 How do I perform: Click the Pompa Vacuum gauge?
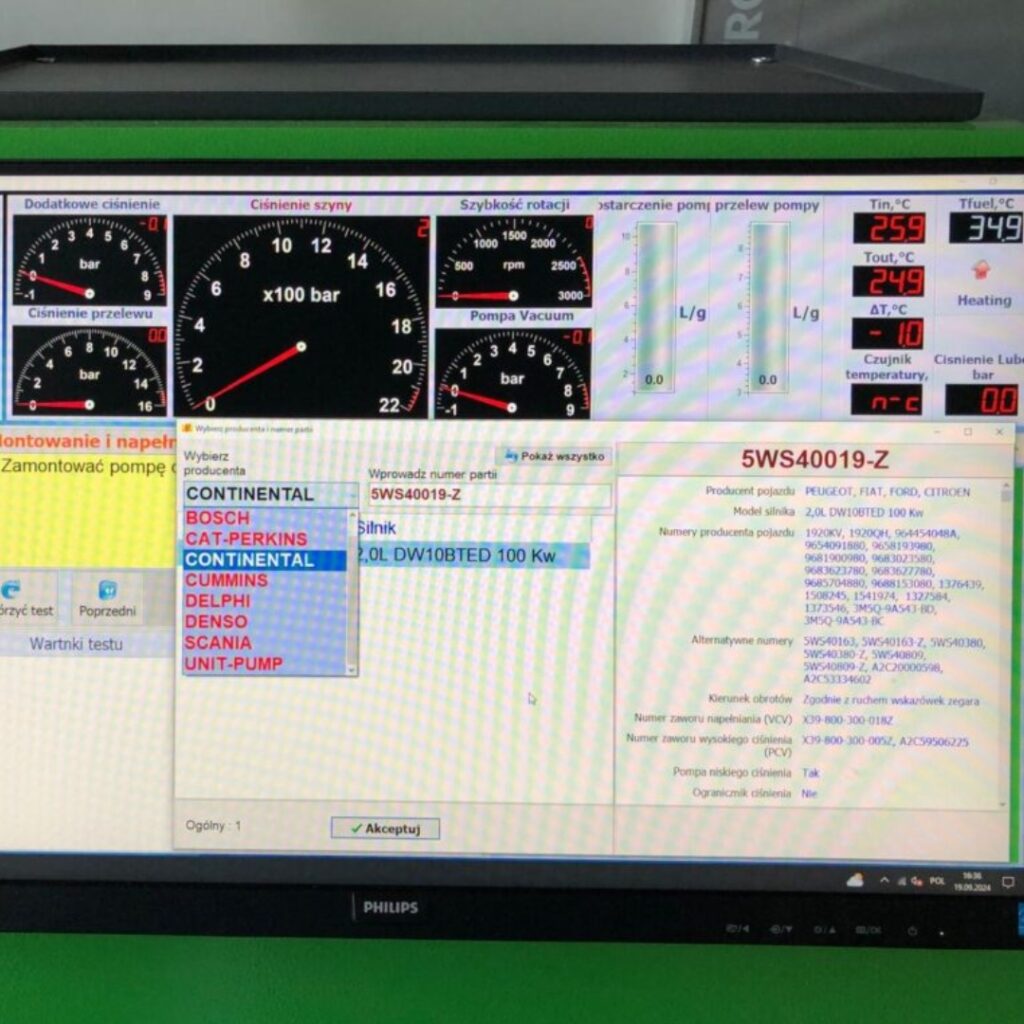(513, 372)
